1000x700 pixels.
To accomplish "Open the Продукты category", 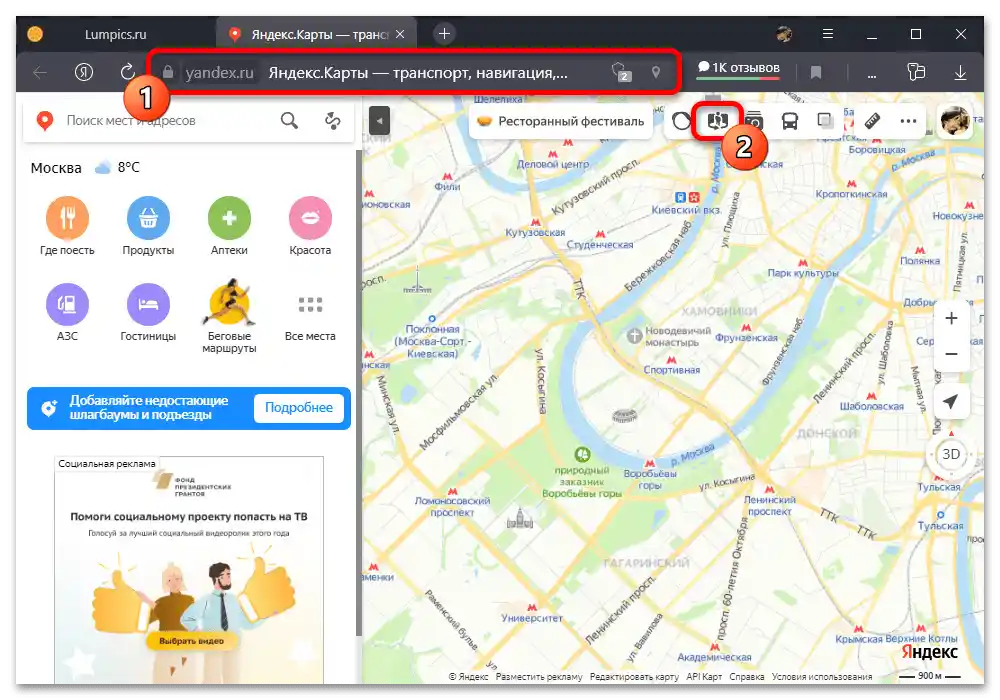I will click(x=148, y=226).
